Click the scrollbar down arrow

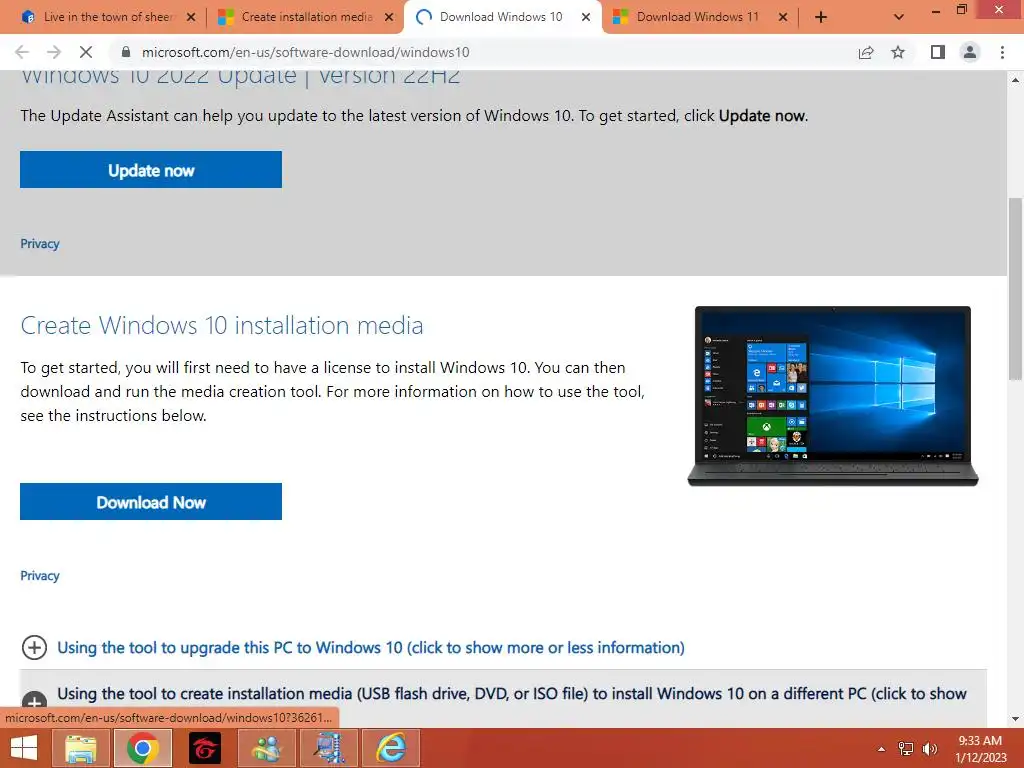[1015, 719]
